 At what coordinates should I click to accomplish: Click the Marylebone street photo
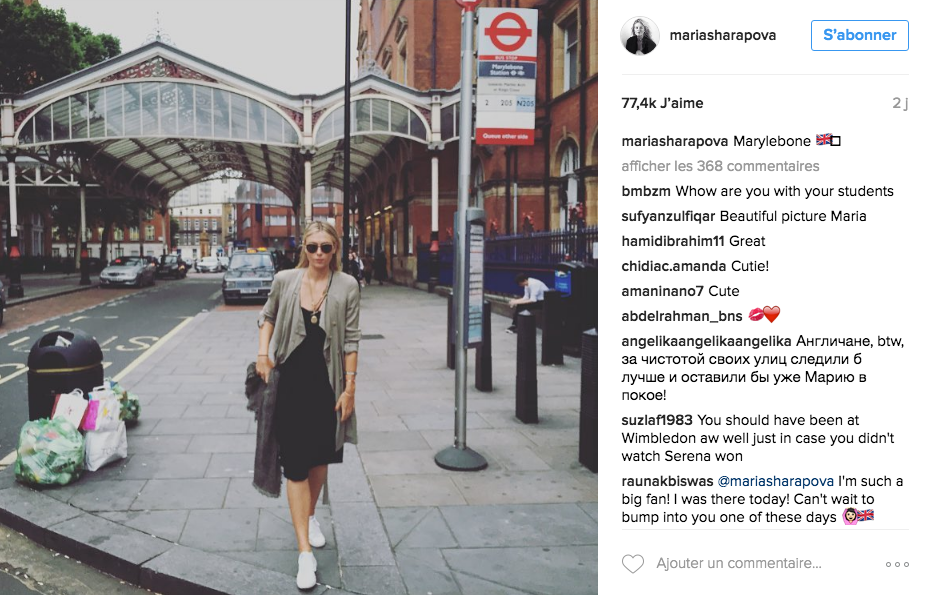[299, 298]
